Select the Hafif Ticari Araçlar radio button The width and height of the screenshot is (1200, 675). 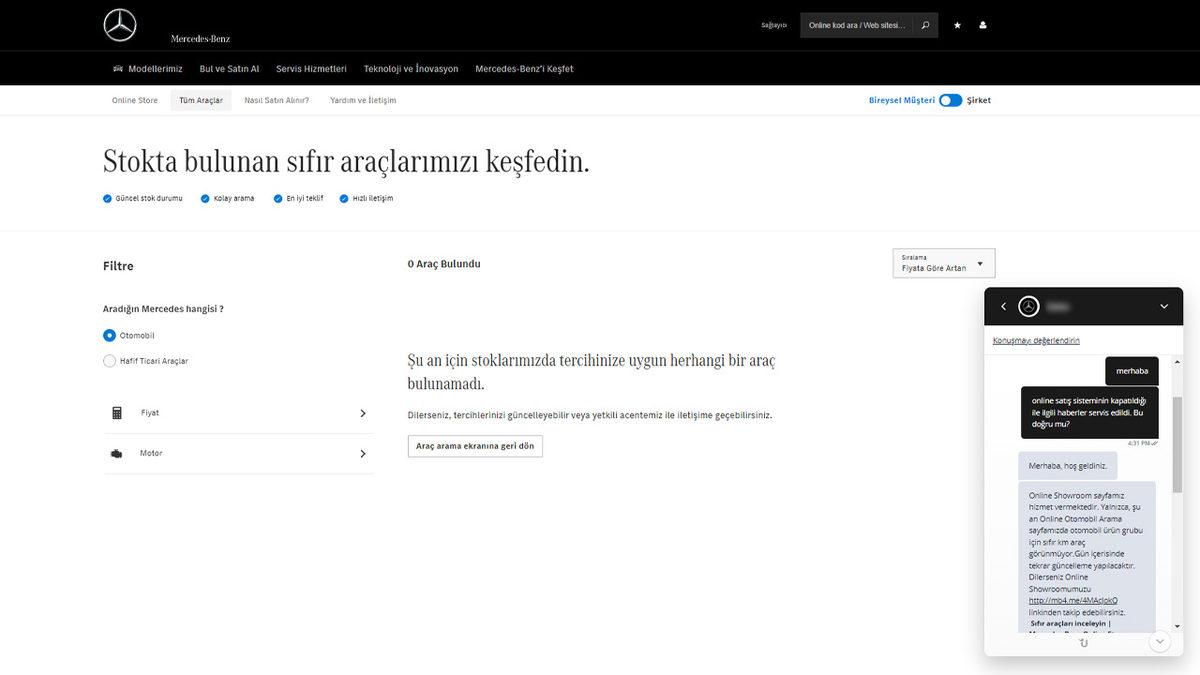tap(109, 361)
